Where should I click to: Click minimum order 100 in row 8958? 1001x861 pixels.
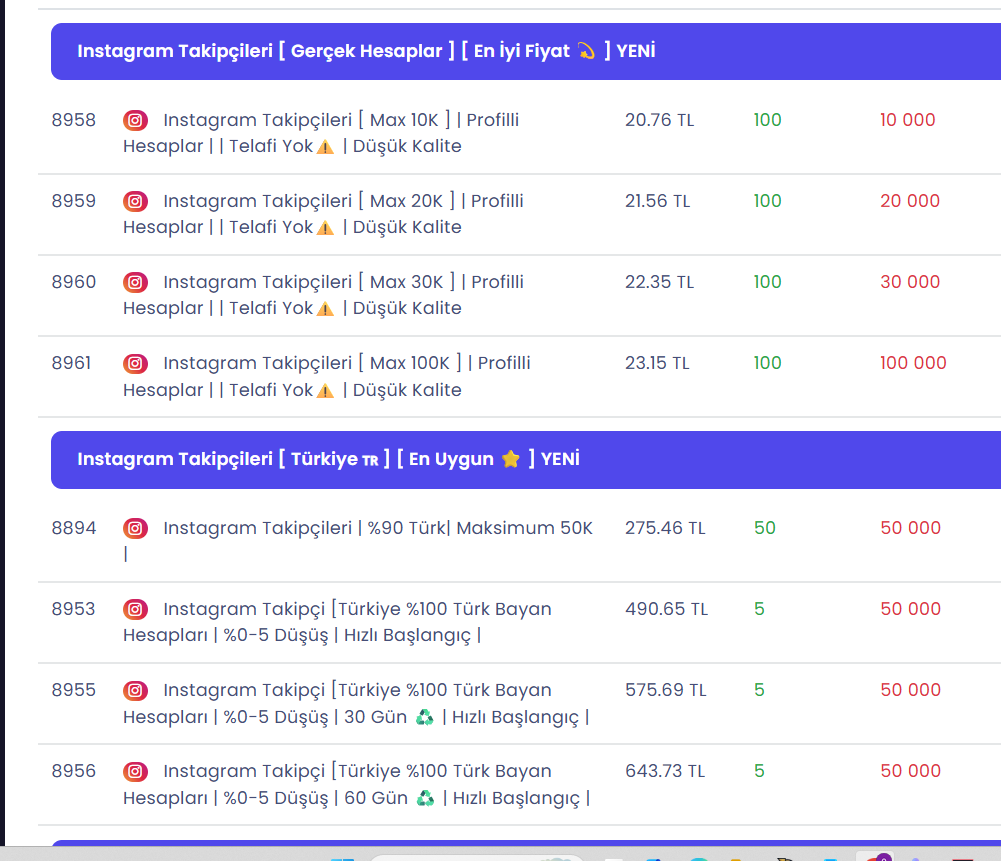[767, 120]
